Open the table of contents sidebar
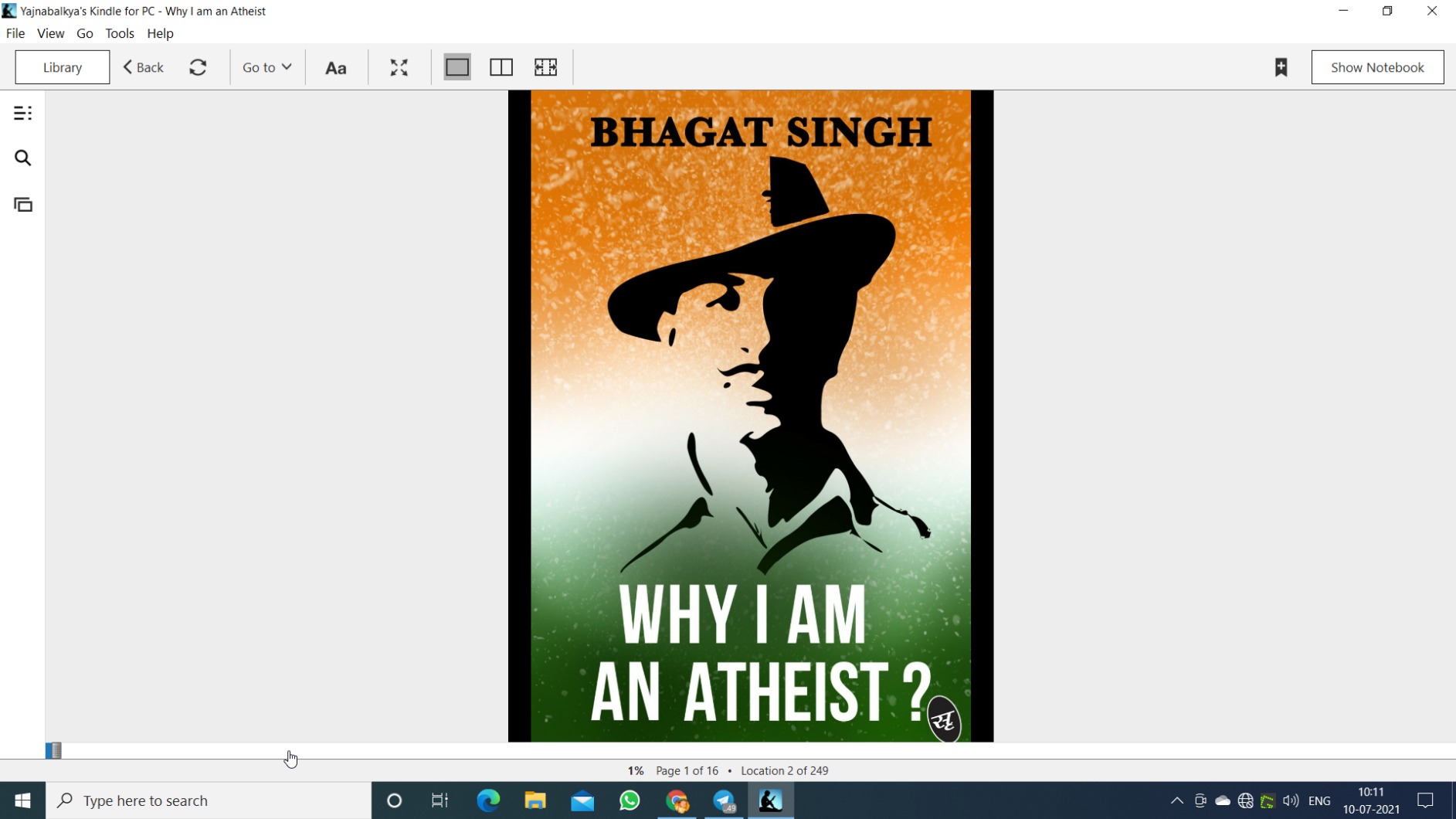This screenshot has height=819, width=1456. 22,113
